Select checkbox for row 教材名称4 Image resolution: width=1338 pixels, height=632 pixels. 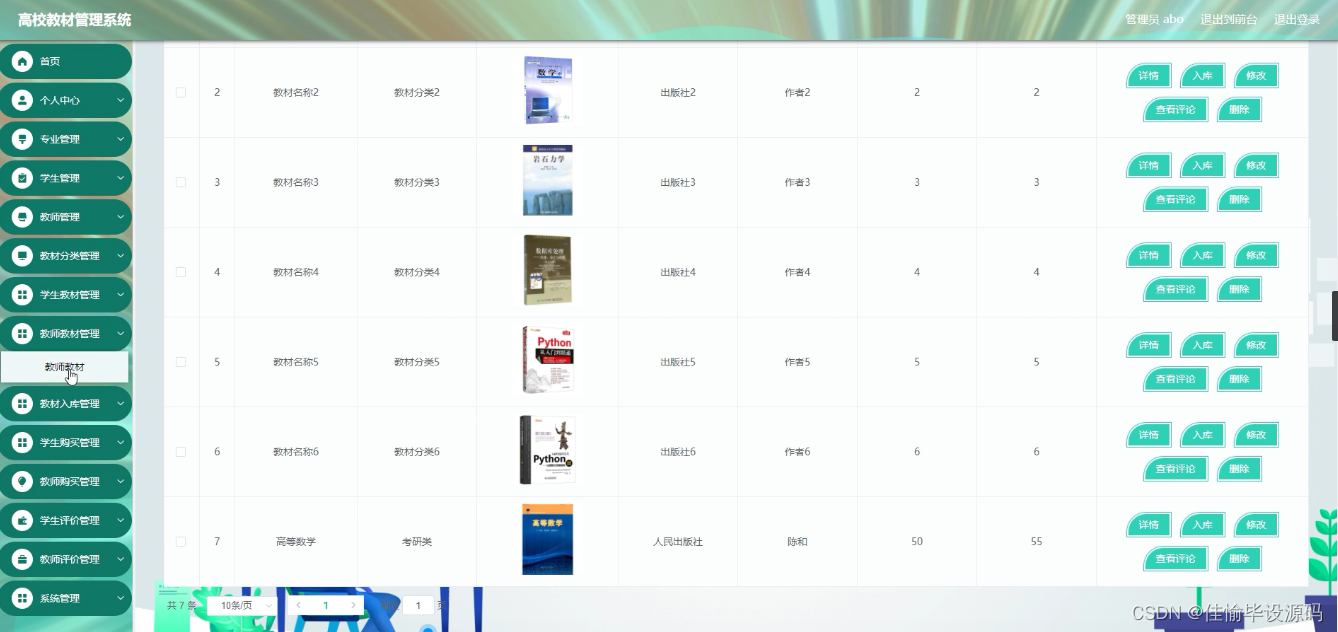[x=181, y=272]
